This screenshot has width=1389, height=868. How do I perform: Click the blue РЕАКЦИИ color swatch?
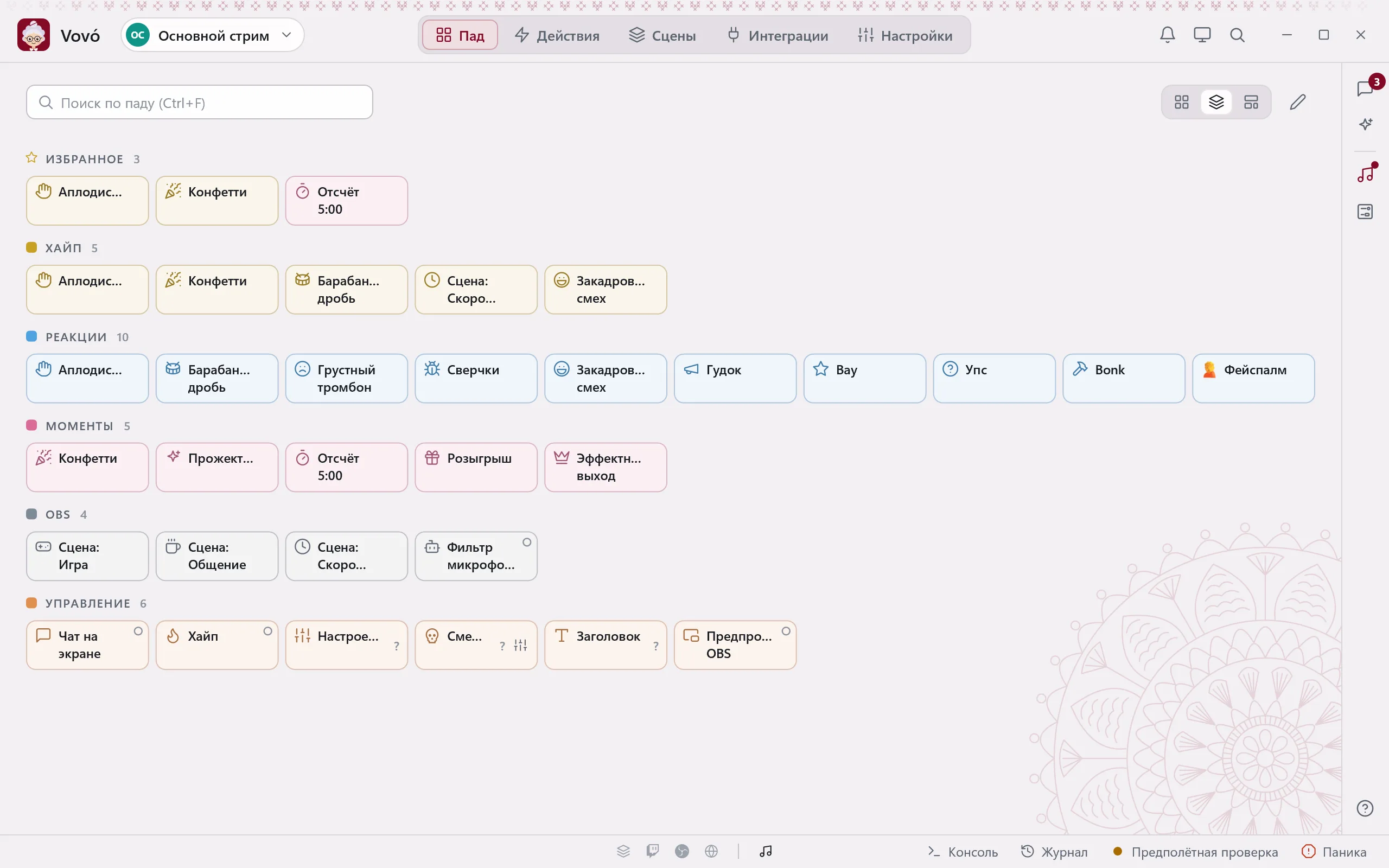click(31, 336)
